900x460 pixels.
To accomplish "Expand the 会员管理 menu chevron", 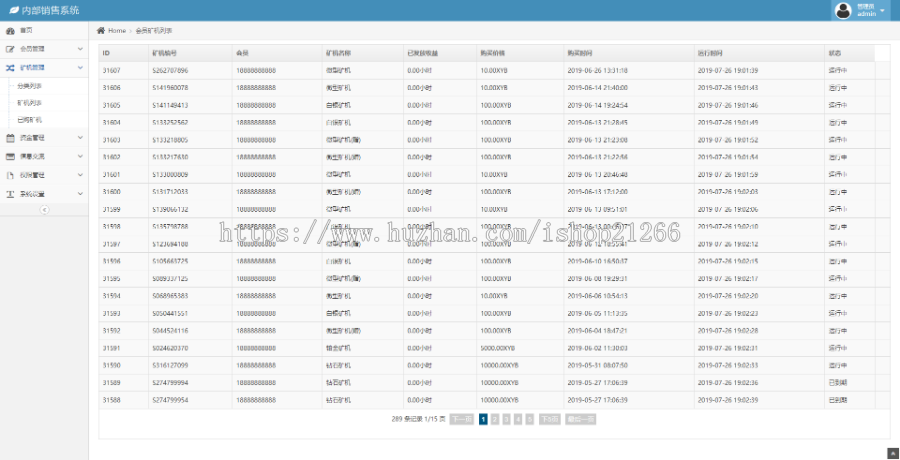I will (x=80, y=49).
